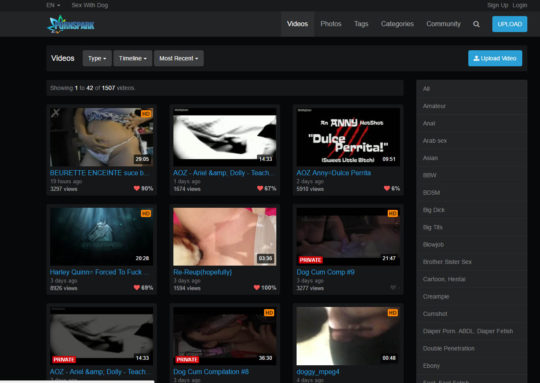Go to the Community menu item
The width and height of the screenshot is (540, 383).
click(443, 24)
